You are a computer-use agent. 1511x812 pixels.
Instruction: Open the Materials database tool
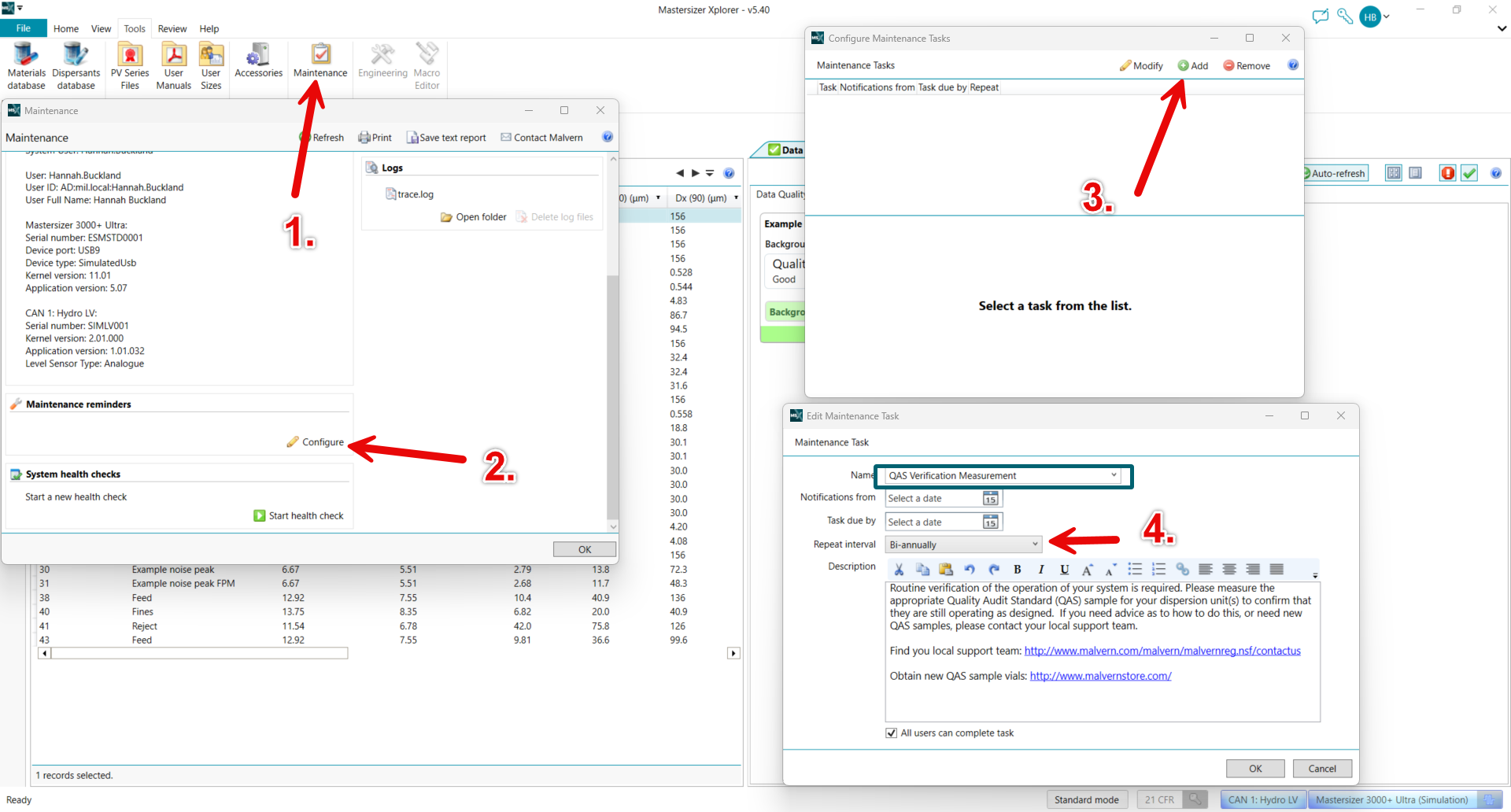point(26,66)
